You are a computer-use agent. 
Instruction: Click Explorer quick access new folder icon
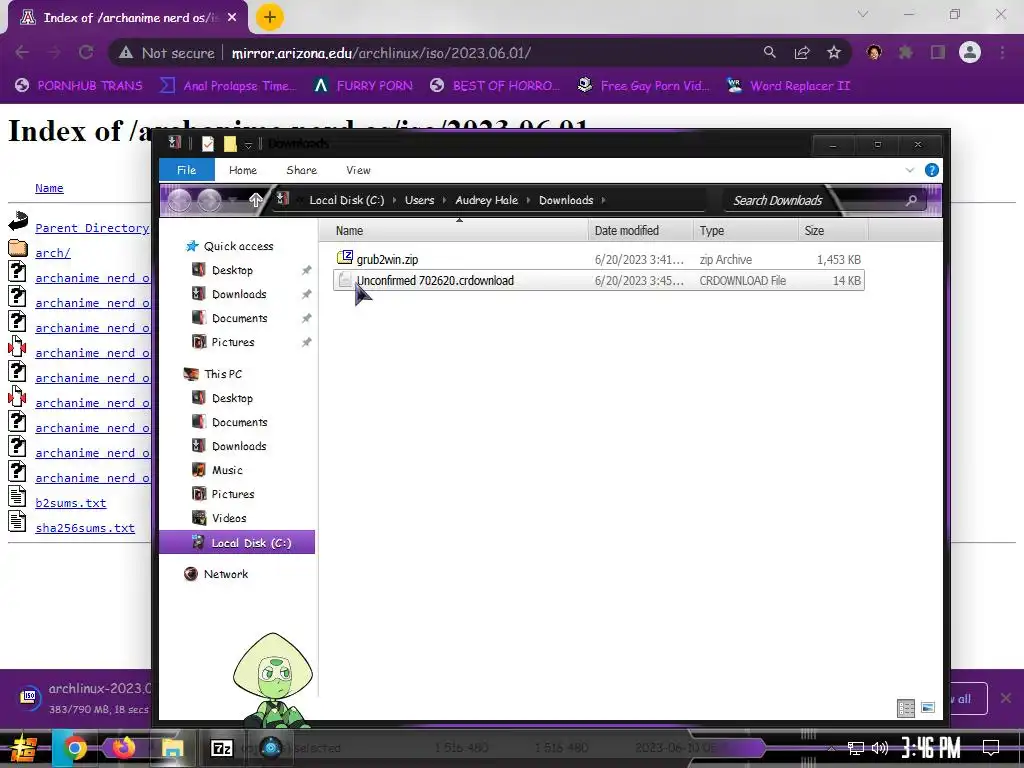(x=230, y=144)
